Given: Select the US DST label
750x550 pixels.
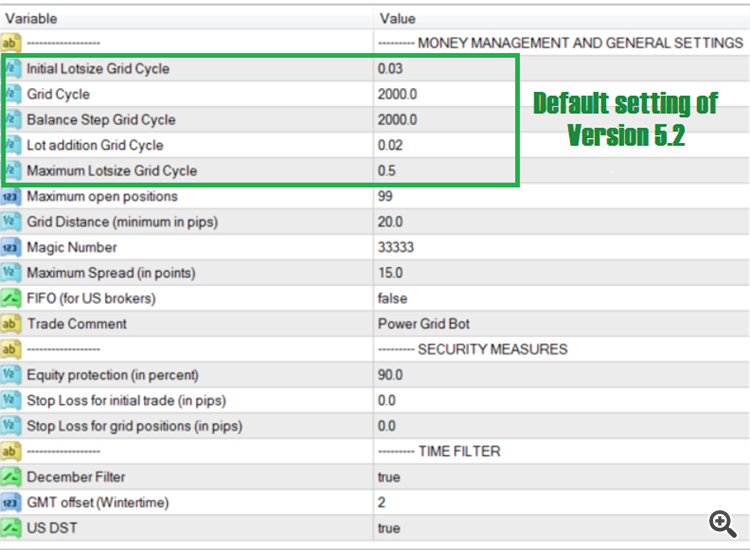Looking at the screenshot, I should click(52, 528).
